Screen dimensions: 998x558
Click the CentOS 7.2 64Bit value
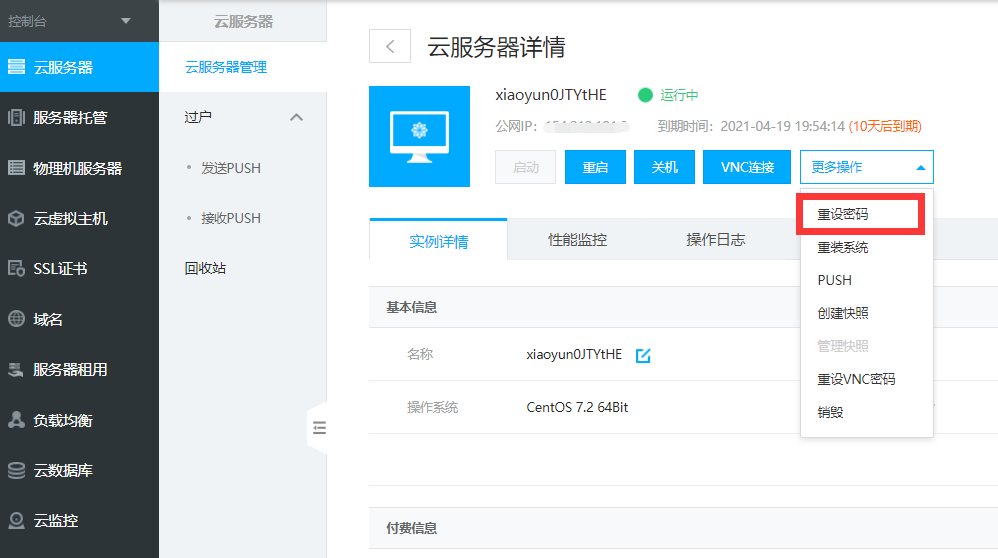coord(577,407)
